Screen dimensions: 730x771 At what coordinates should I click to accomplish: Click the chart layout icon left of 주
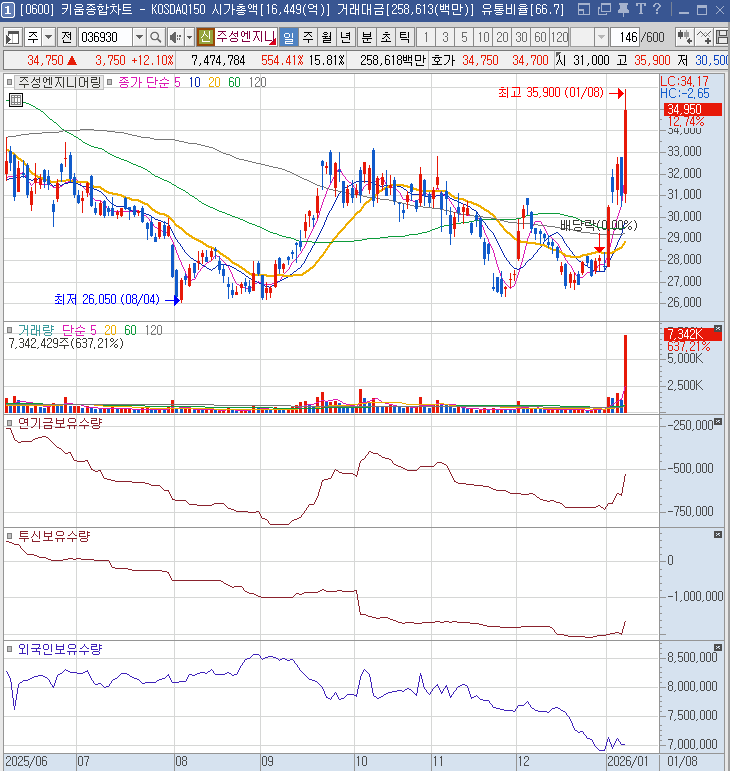pos(14,37)
